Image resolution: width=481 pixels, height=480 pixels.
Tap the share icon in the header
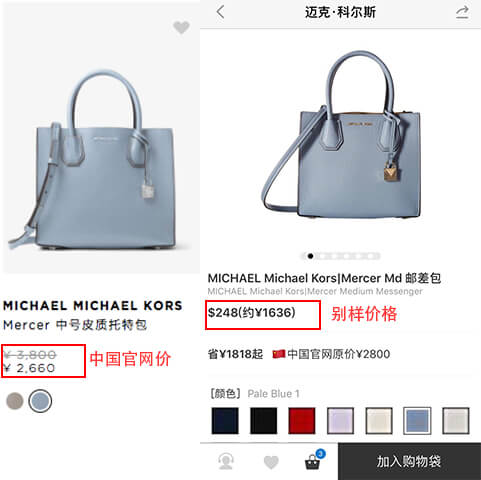(x=462, y=13)
